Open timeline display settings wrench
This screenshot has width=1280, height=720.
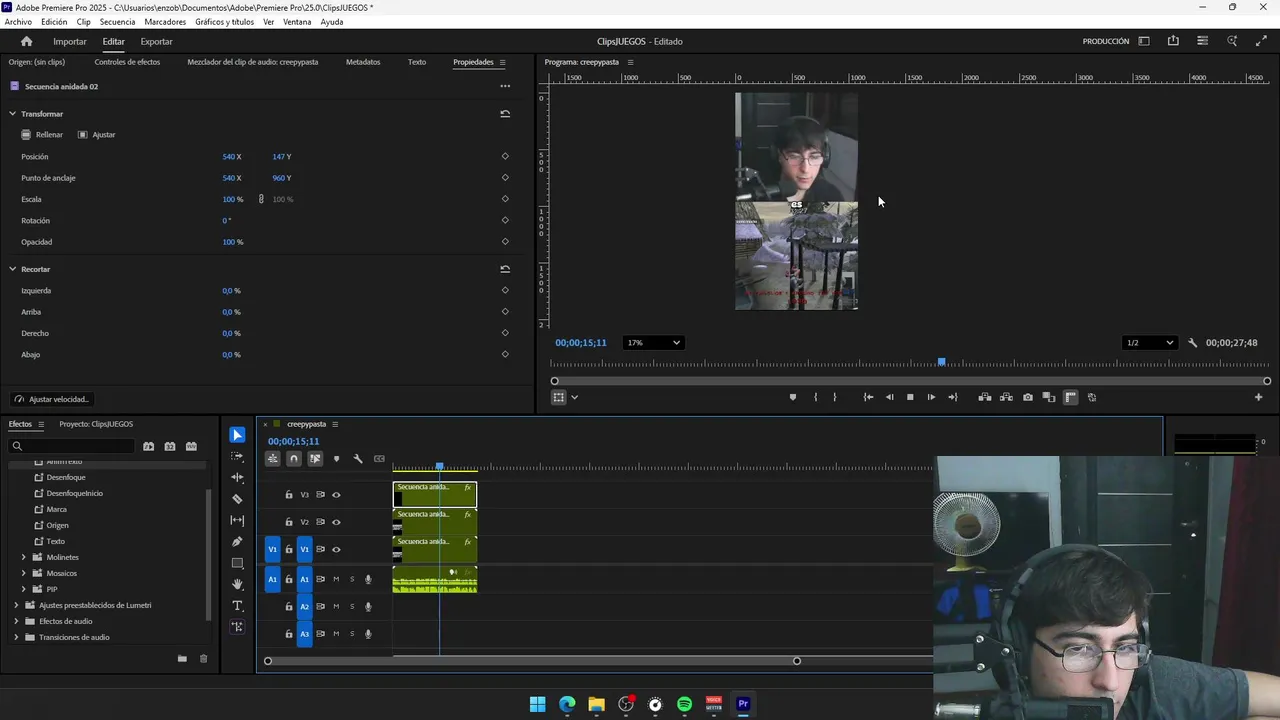click(x=358, y=459)
